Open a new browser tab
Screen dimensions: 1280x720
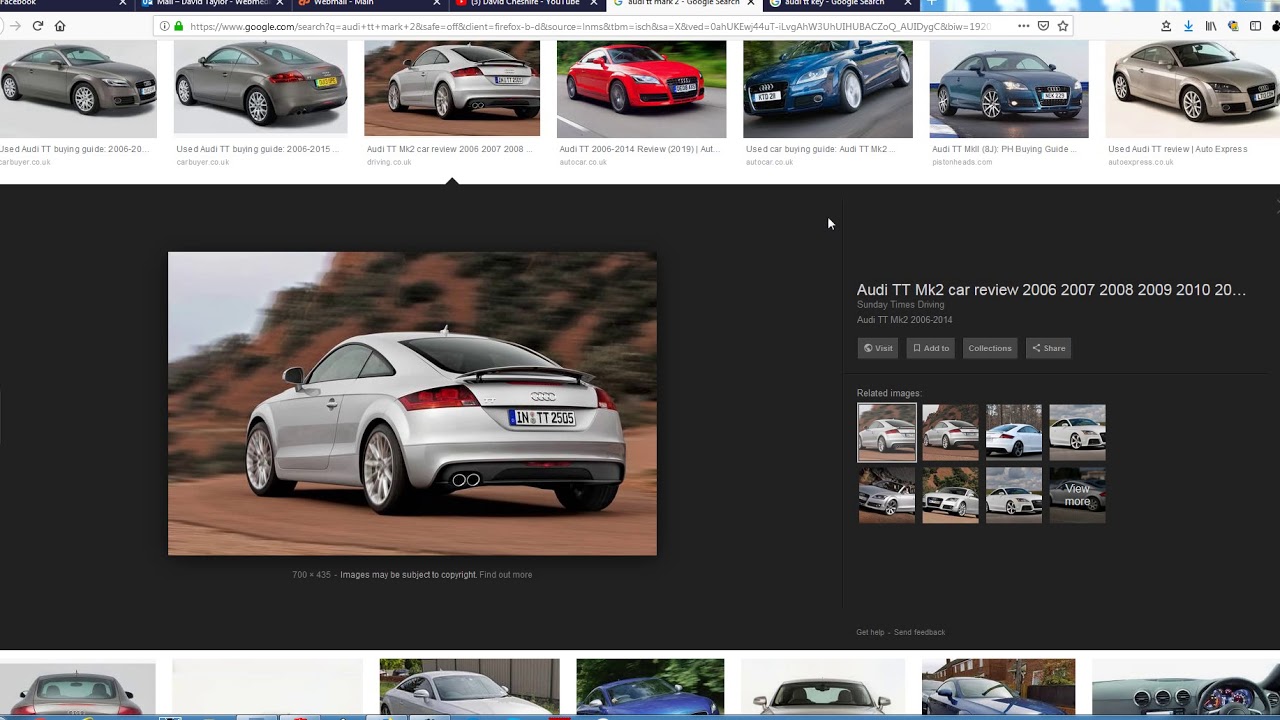tap(932, 3)
